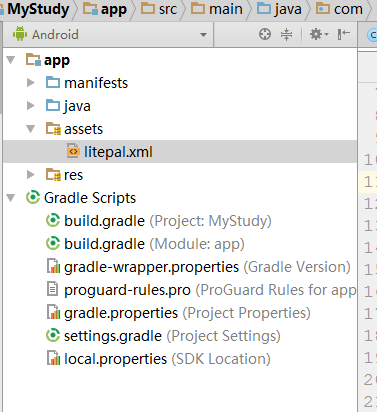The image size is (377, 412).
Task: Collapse the assets folder
Action: [31, 129]
